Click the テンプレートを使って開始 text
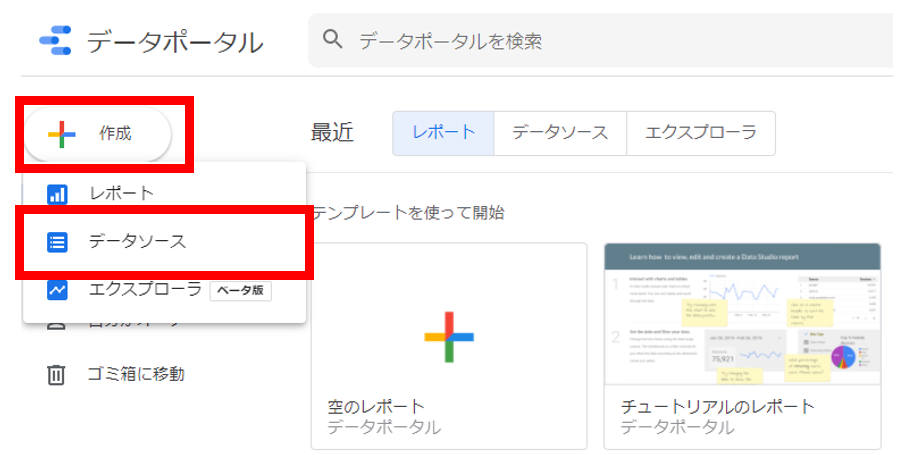The width and height of the screenshot is (900, 455). [x=409, y=213]
